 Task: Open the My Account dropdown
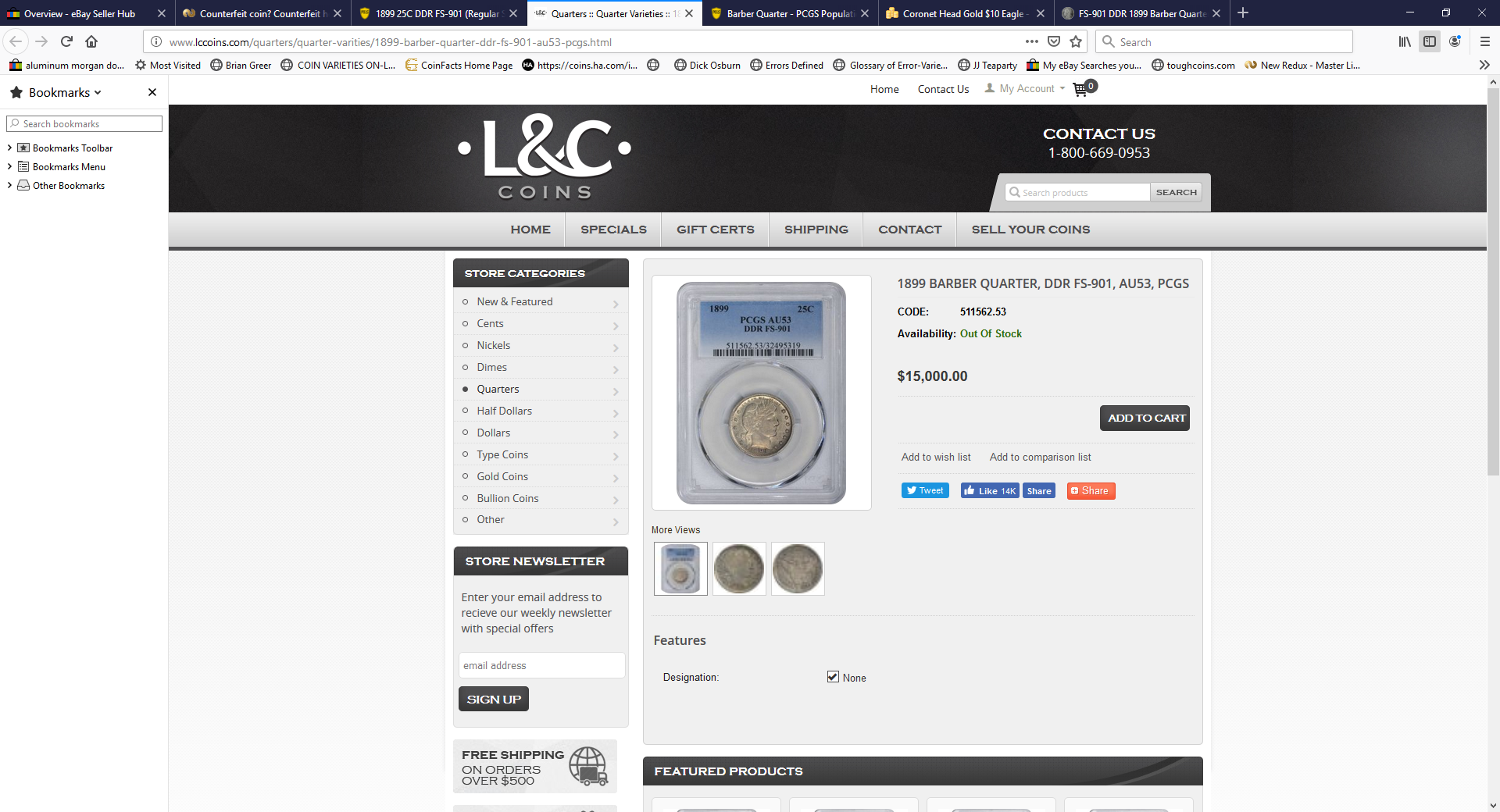pyautogui.click(x=1026, y=89)
